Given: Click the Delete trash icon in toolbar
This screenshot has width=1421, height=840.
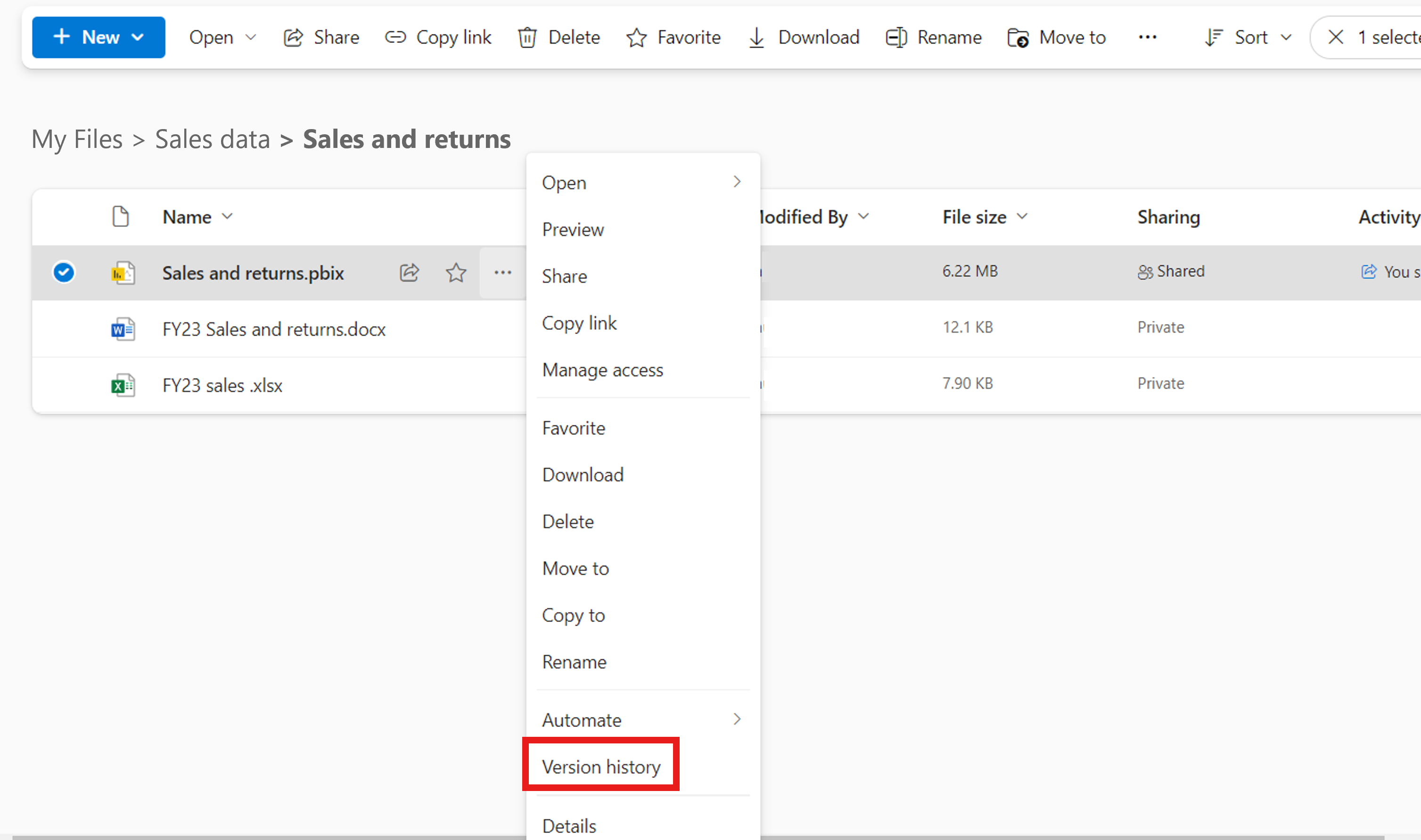Looking at the screenshot, I should [x=527, y=37].
